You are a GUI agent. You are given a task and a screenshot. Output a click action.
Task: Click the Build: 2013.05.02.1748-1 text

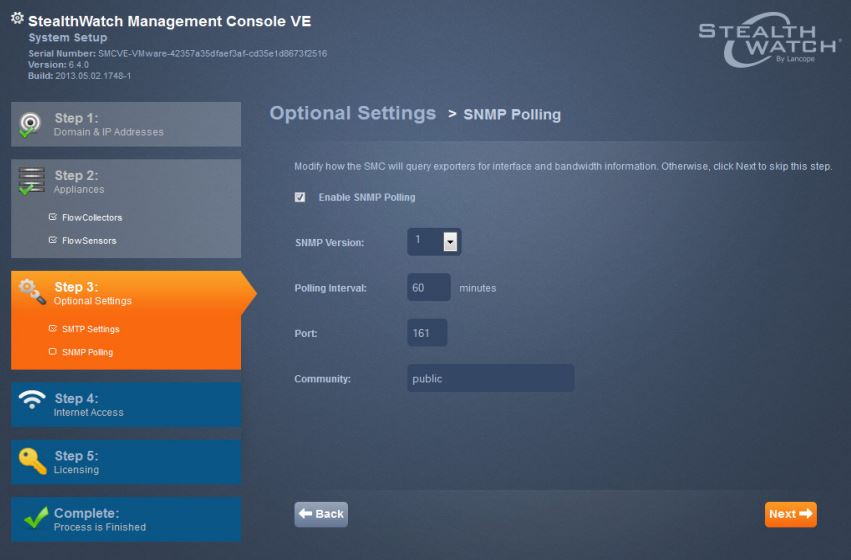[x=80, y=76]
